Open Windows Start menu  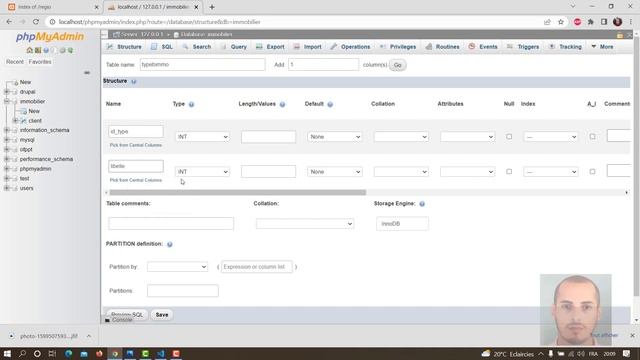tap(7, 353)
